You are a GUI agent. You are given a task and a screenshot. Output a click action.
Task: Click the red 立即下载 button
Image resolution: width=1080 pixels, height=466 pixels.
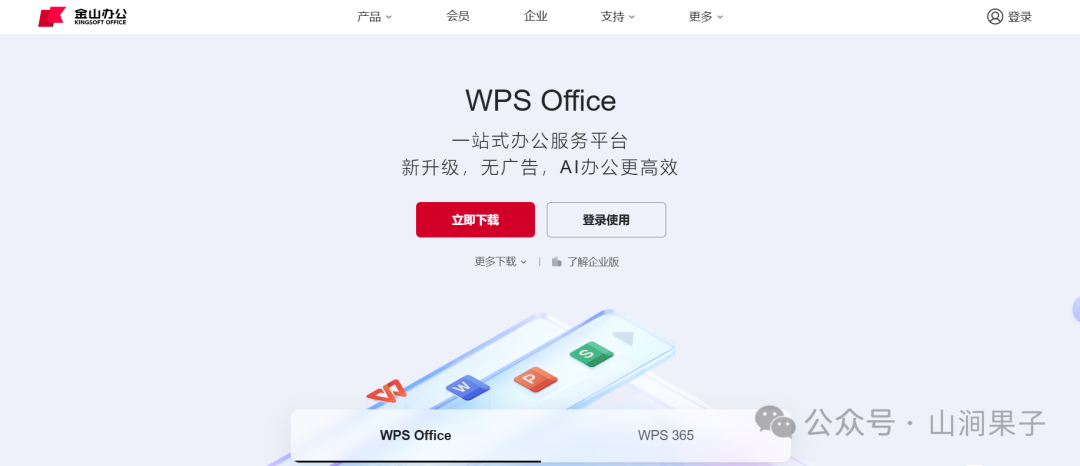[475, 220]
